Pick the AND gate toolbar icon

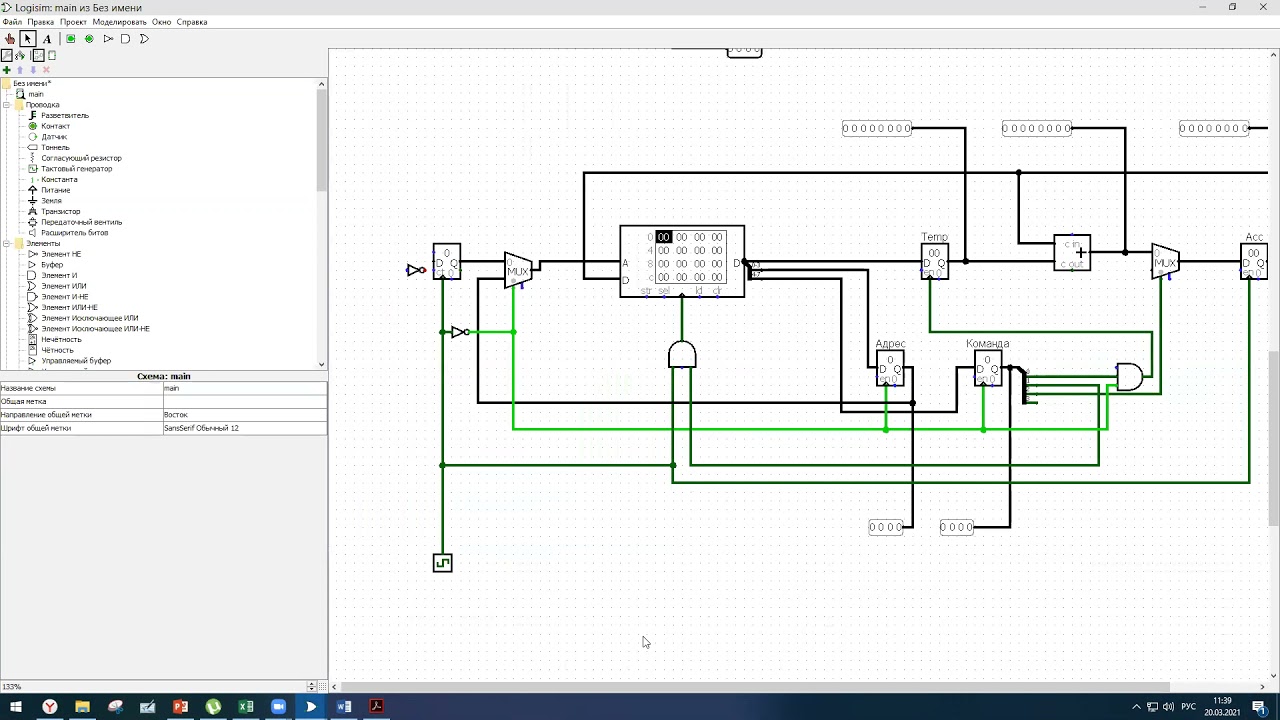click(125, 39)
